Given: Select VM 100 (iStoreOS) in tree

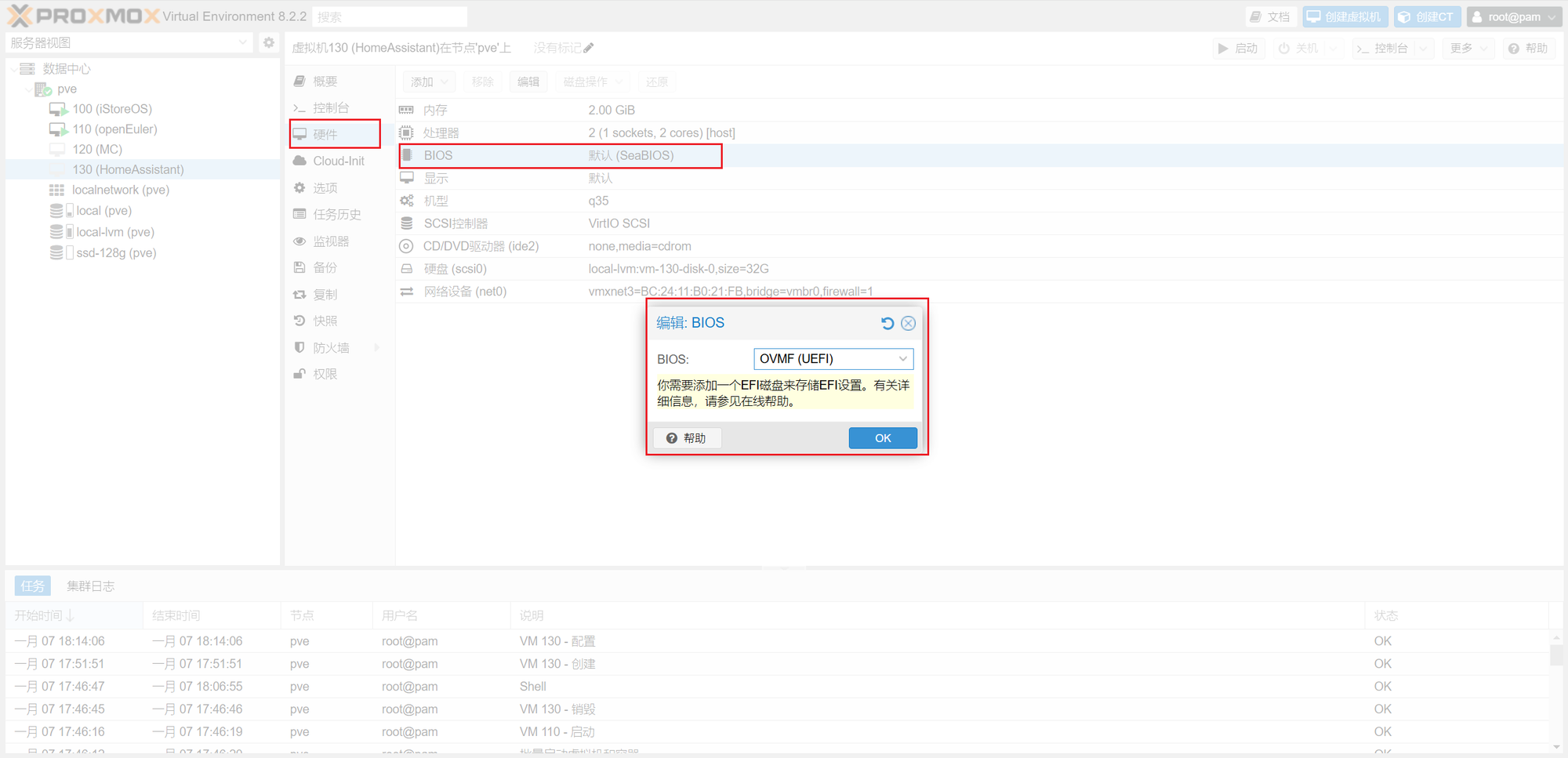Looking at the screenshot, I should pyautogui.click(x=111, y=109).
